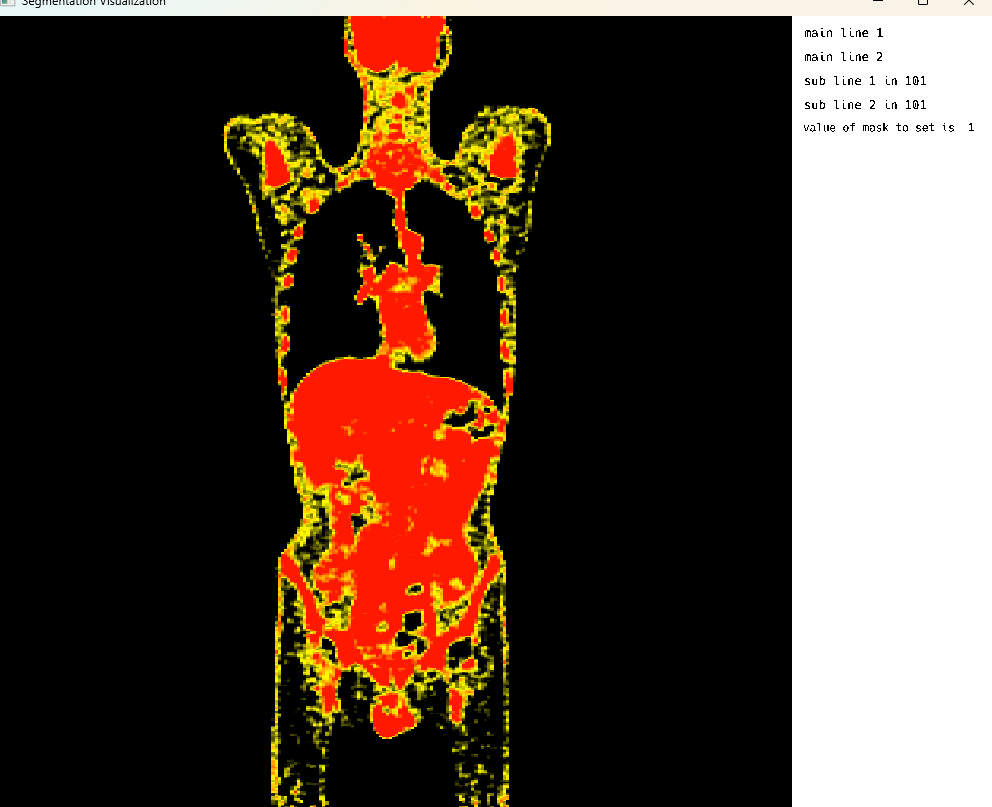Select the 'main line 1' text entry
Screen dimensions: 992x807
coord(843,33)
